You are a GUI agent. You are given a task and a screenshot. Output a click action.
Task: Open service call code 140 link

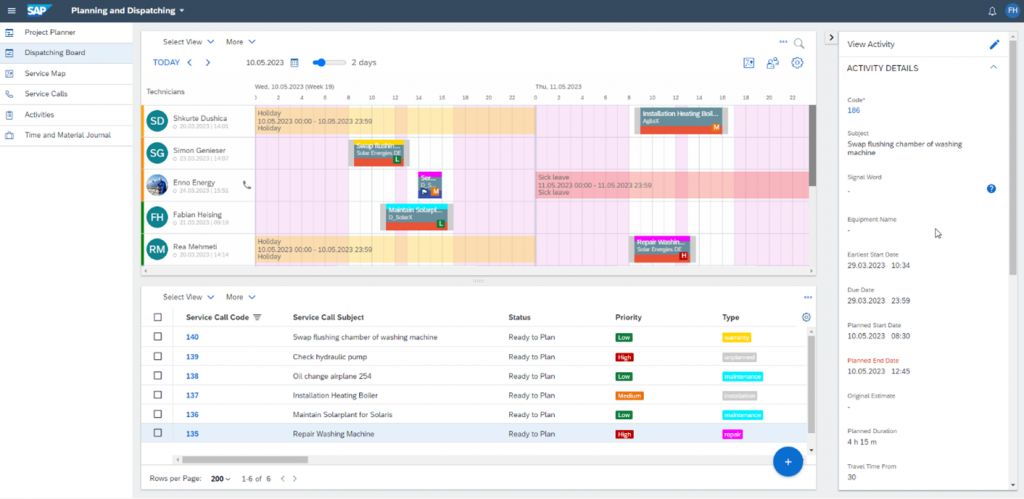[x=192, y=337]
